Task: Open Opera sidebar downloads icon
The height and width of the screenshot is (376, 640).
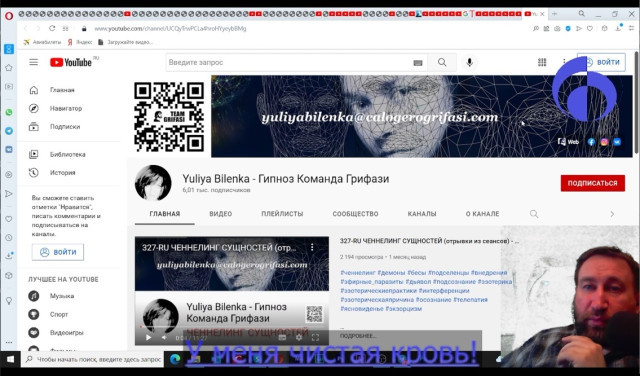Action: tap(9, 256)
